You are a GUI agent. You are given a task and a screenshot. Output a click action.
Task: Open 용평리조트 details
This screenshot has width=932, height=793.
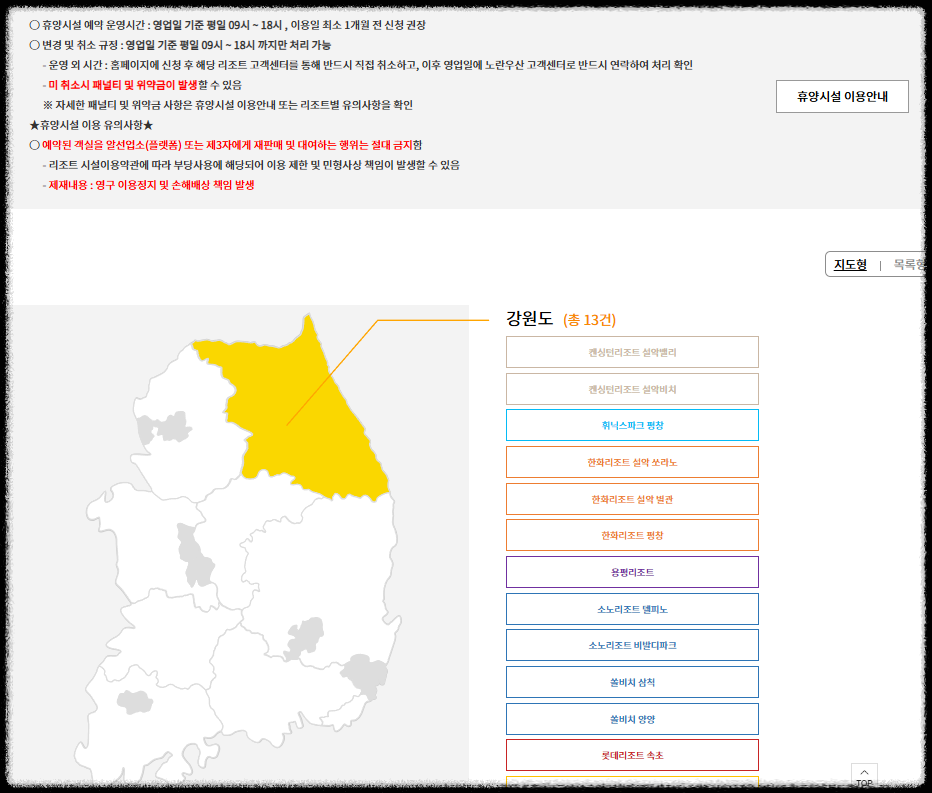pos(632,571)
